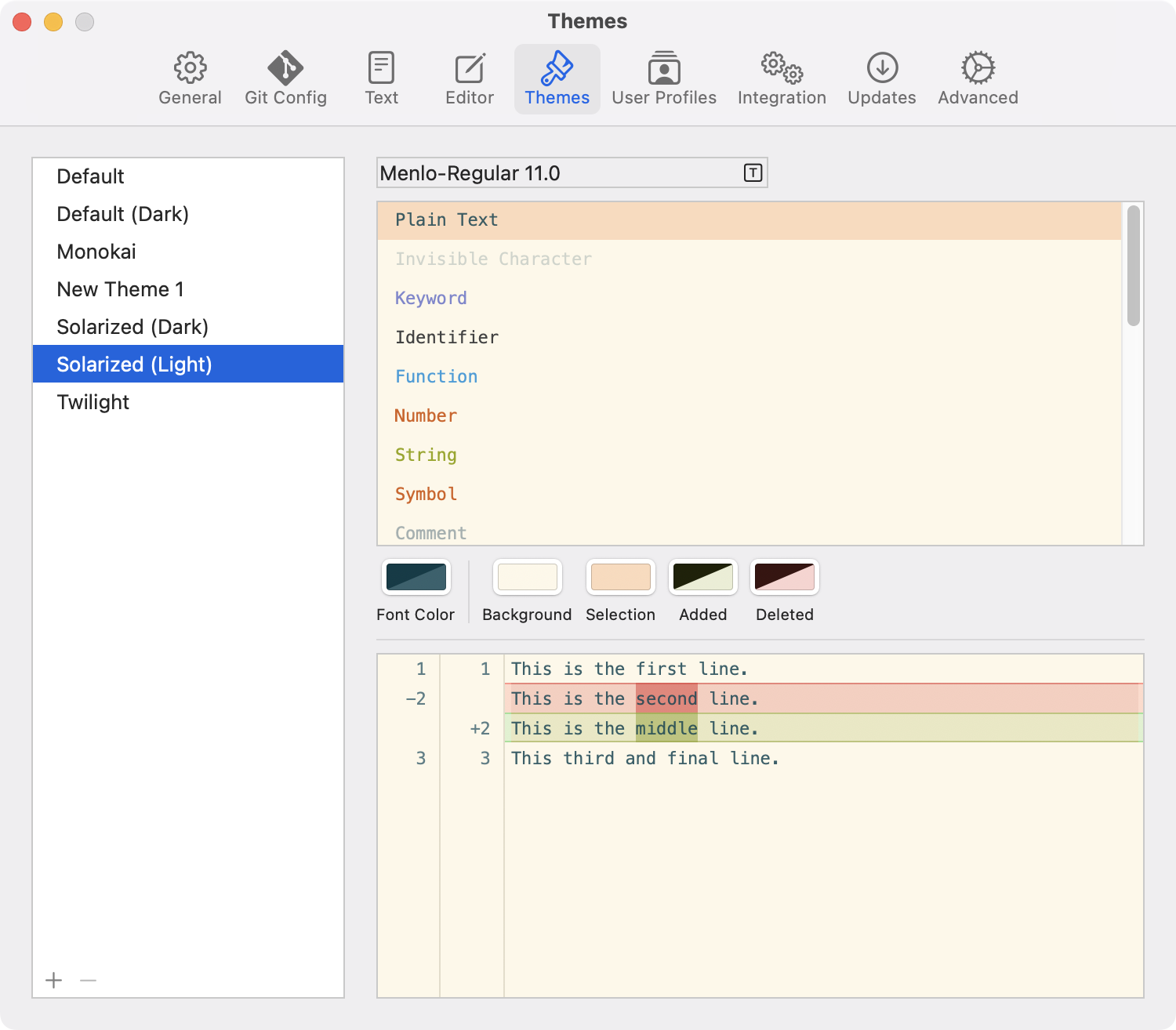Open the Updates download icon

pyautogui.click(x=881, y=76)
